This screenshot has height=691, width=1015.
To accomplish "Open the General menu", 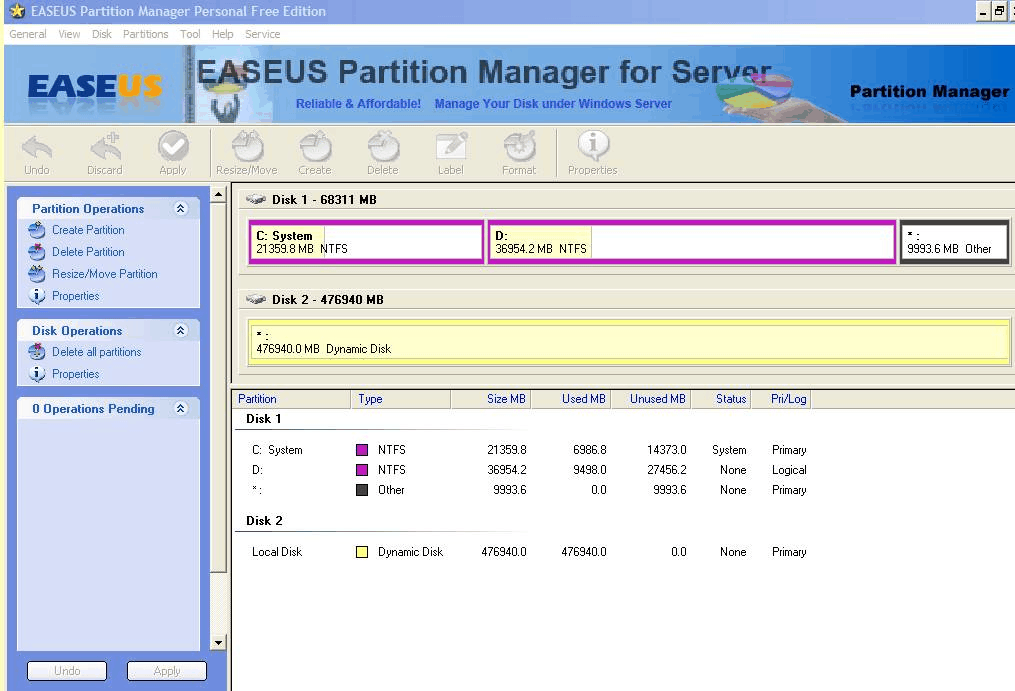I will point(28,34).
